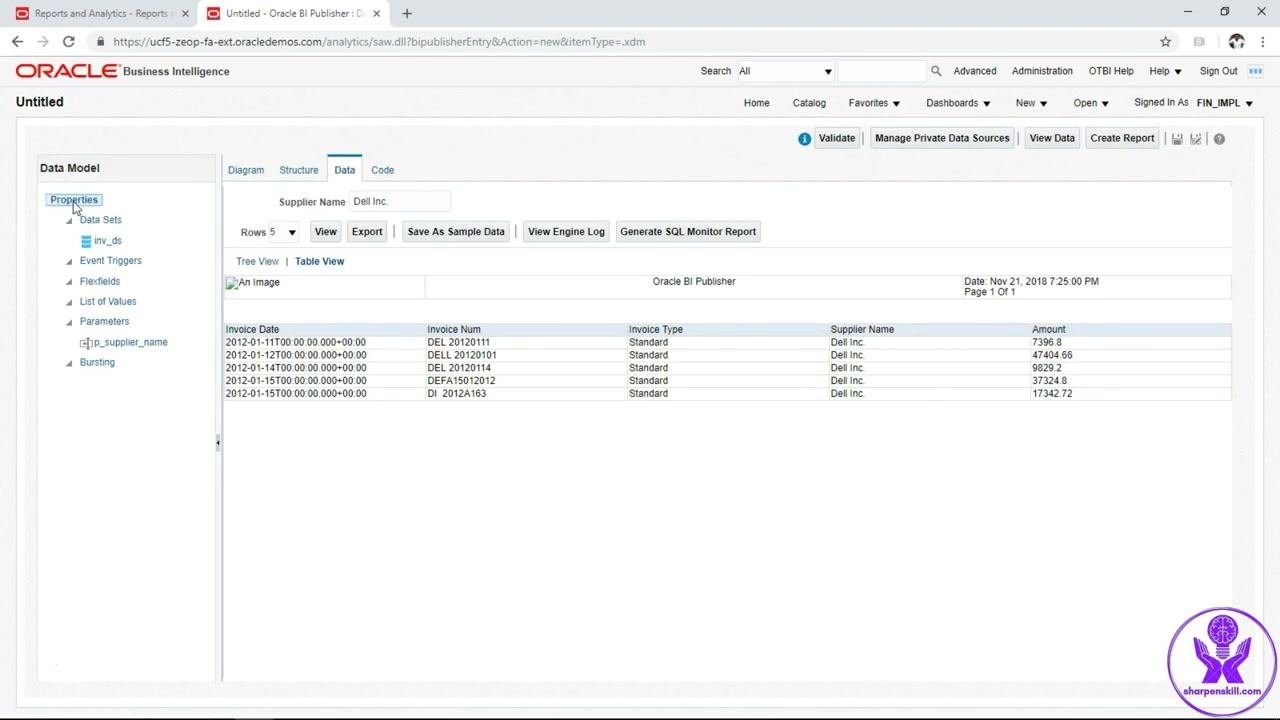Open the Dashboards dropdown menu
The image size is (1280, 720).
(958, 103)
